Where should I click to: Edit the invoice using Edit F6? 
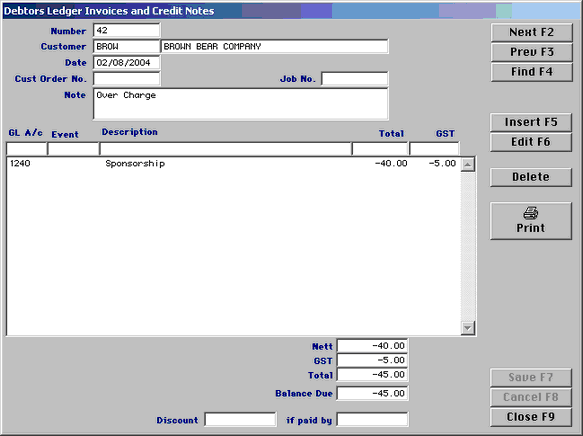[531, 142]
